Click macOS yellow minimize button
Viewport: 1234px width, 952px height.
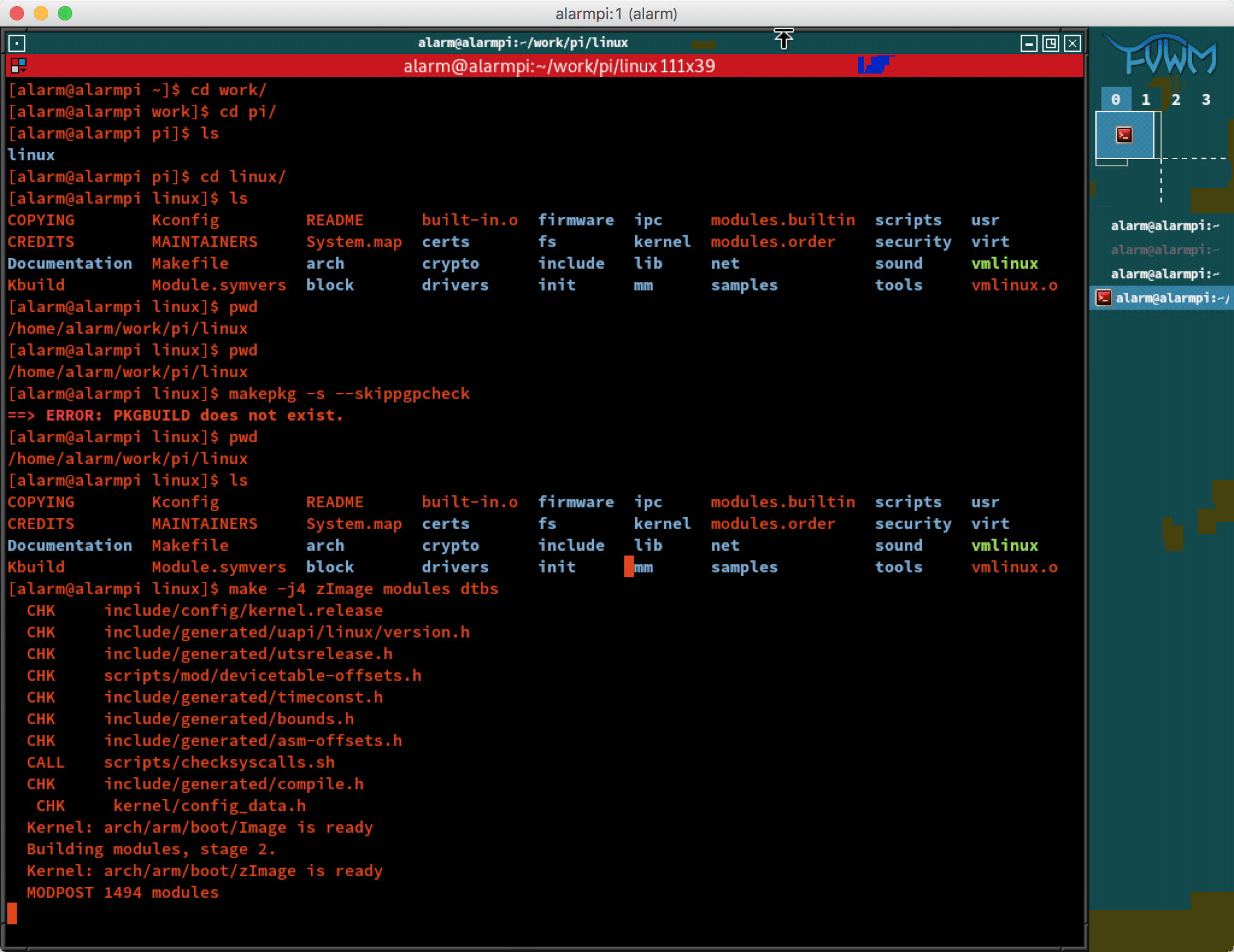pyautogui.click(x=41, y=13)
